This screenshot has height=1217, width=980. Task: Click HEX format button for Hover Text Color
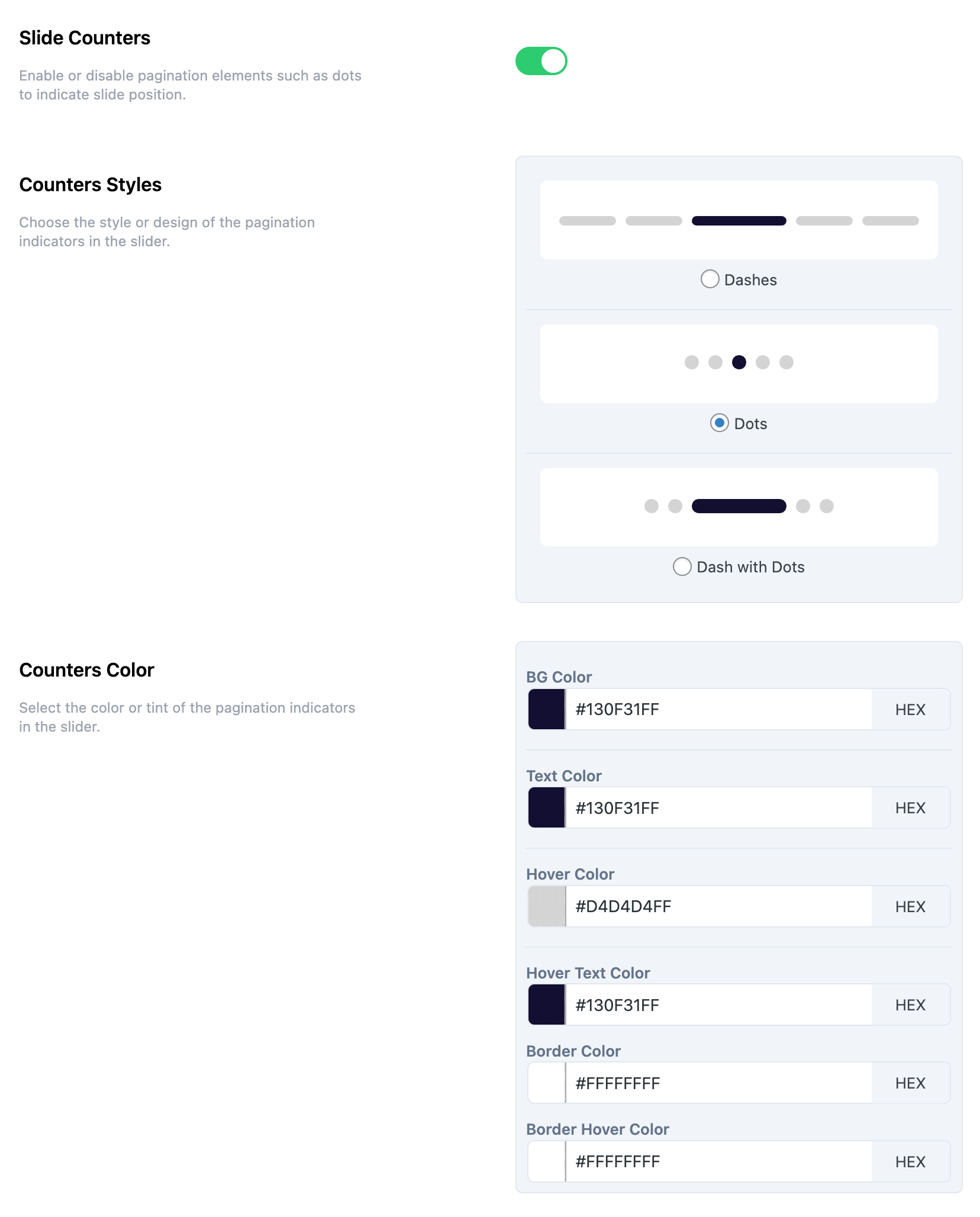click(910, 1004)
